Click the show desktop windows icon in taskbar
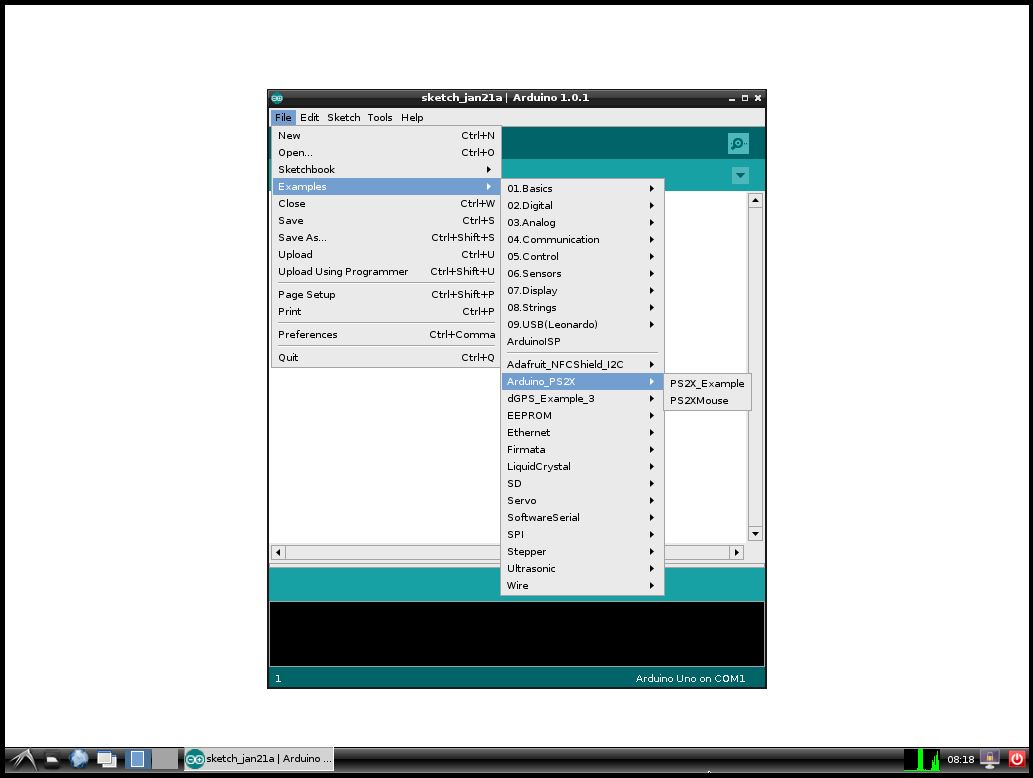The image size is (1033, 778). point(106,759)
